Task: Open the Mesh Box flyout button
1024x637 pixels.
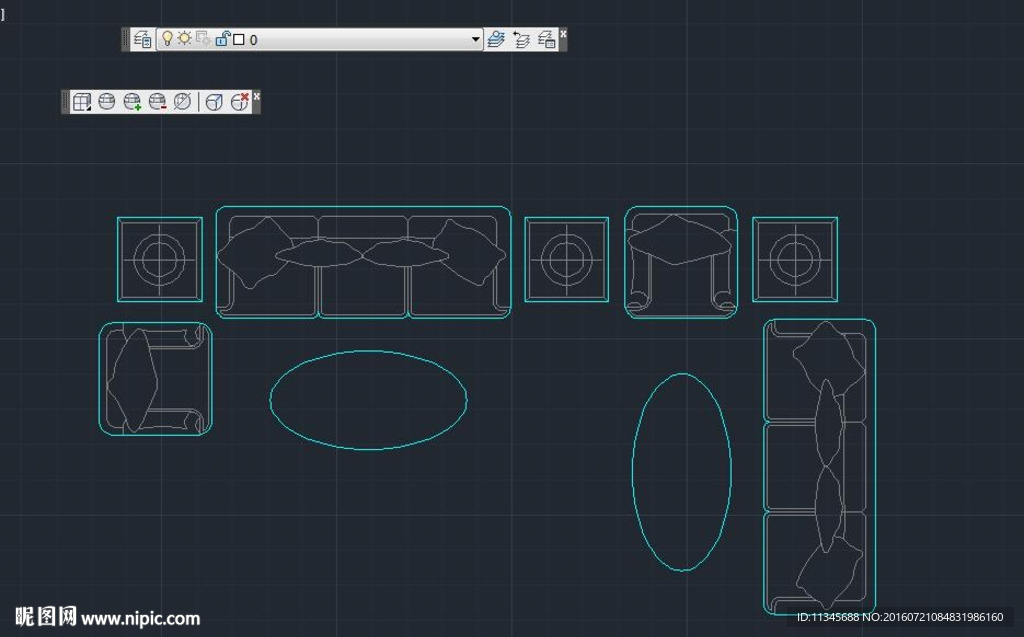Action: (82, 101)
